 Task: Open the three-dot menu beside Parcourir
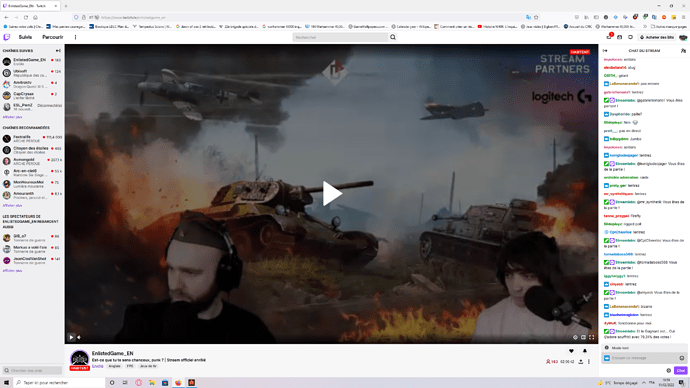[75, 37]
